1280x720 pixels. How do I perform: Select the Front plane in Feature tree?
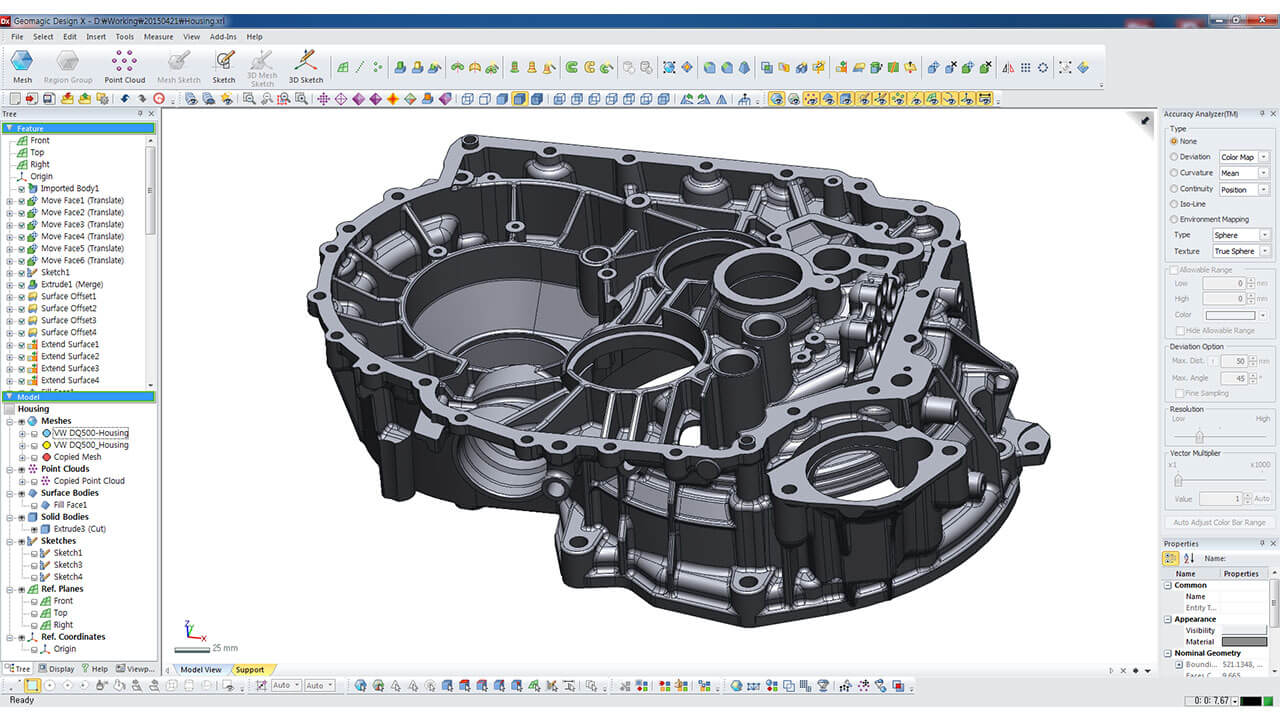pyautogui.click(x=39, y=140)
